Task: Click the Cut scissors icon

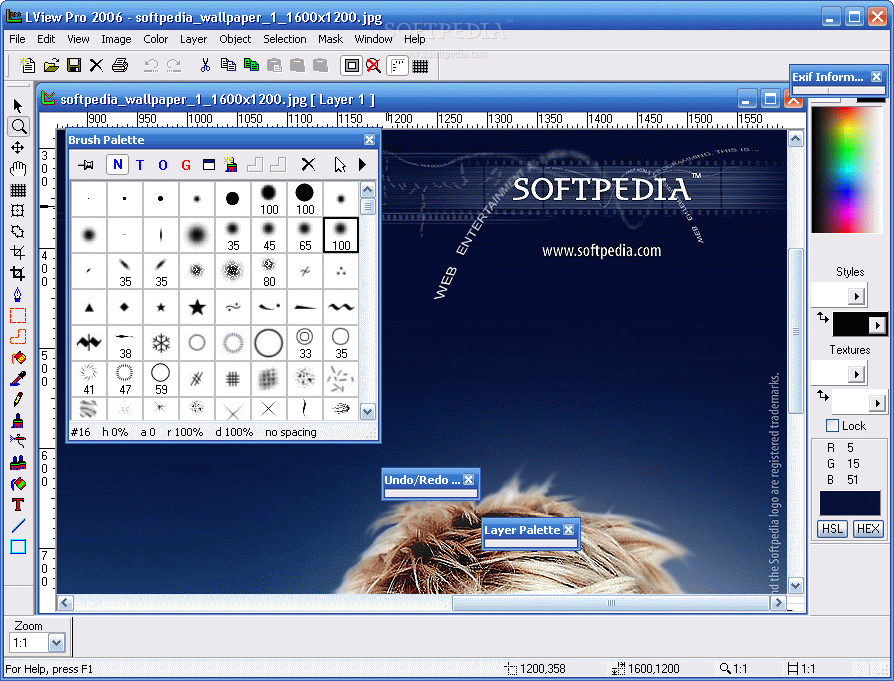Action: (x=205, y=66)
